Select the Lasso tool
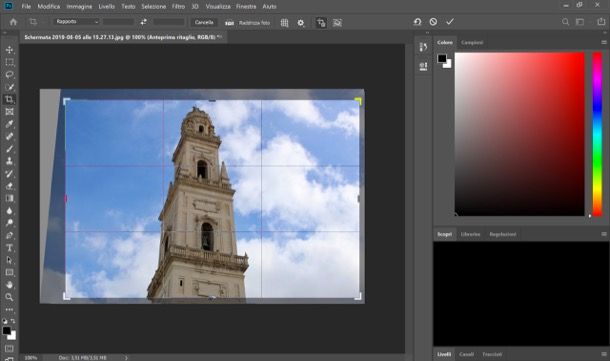This screenshot has width=610, height=361. click(9, 74)
